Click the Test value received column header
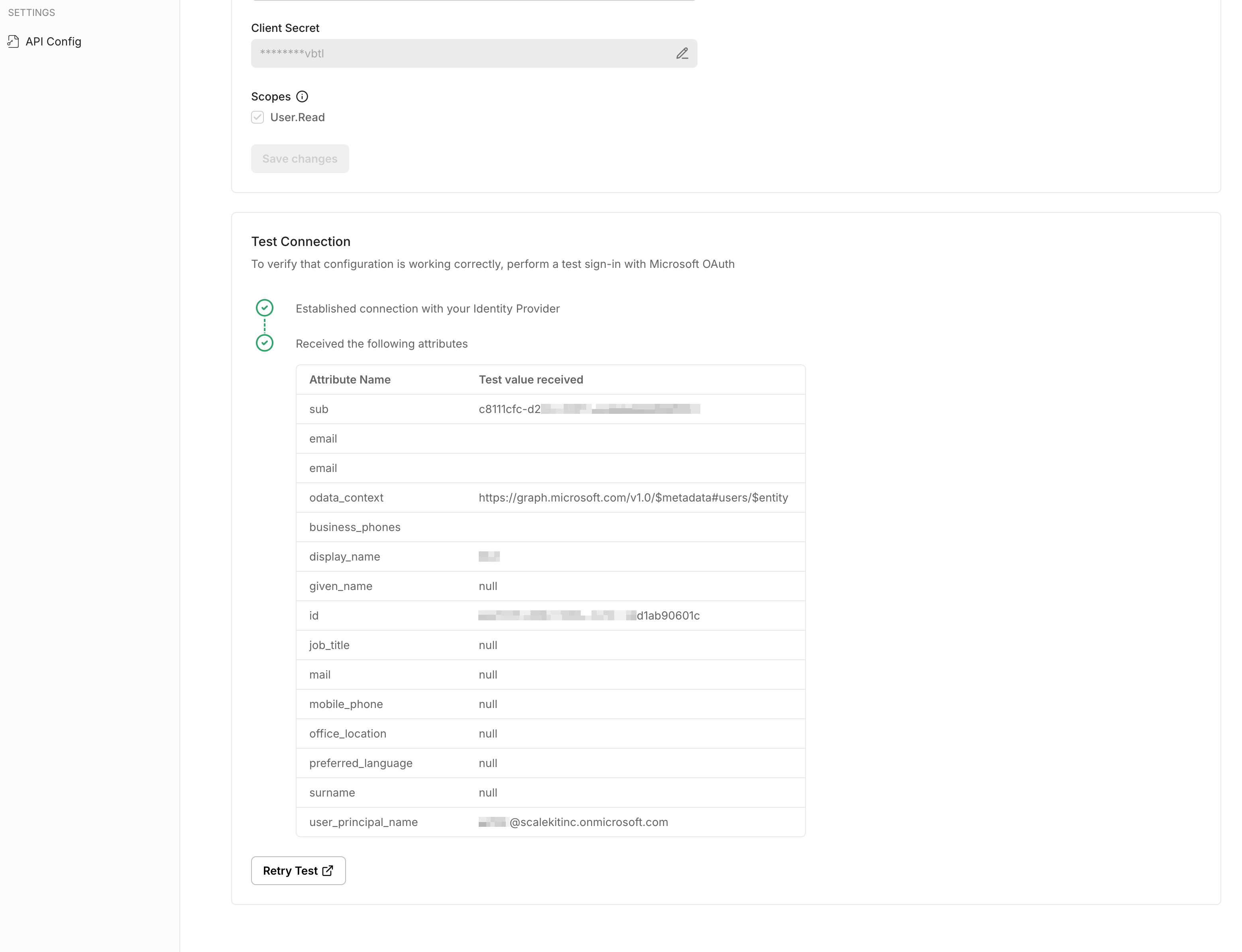The height and width of the screenshot is (952, 1242). 531,379
